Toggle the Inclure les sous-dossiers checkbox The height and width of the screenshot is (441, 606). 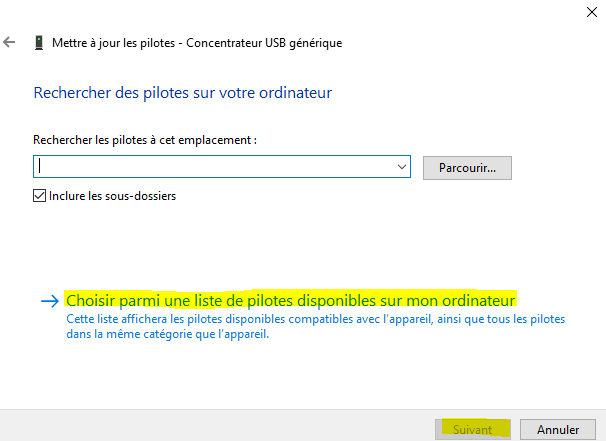(40, 196)
